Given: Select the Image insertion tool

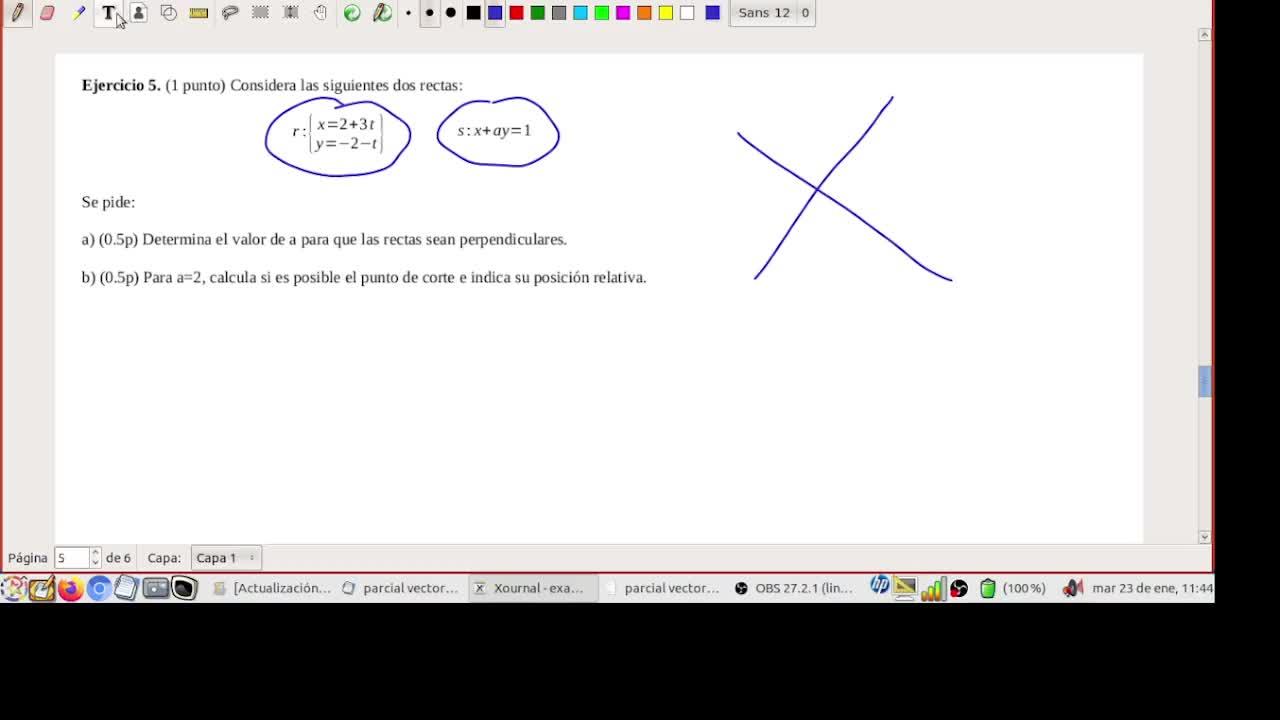Looking at the screenshot, I should point(139,13).
